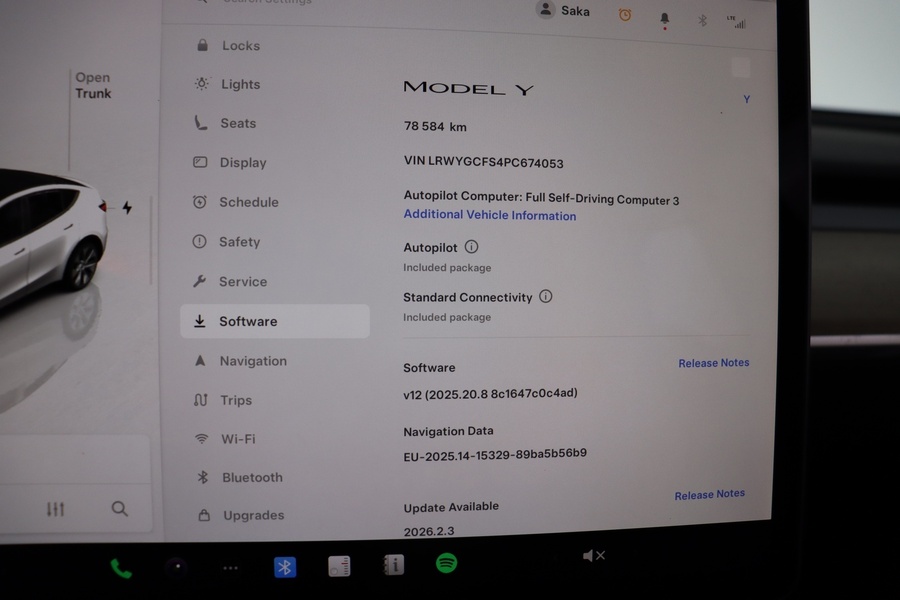Select Service in the settings sidebar
900x600 pixels.
242,282
